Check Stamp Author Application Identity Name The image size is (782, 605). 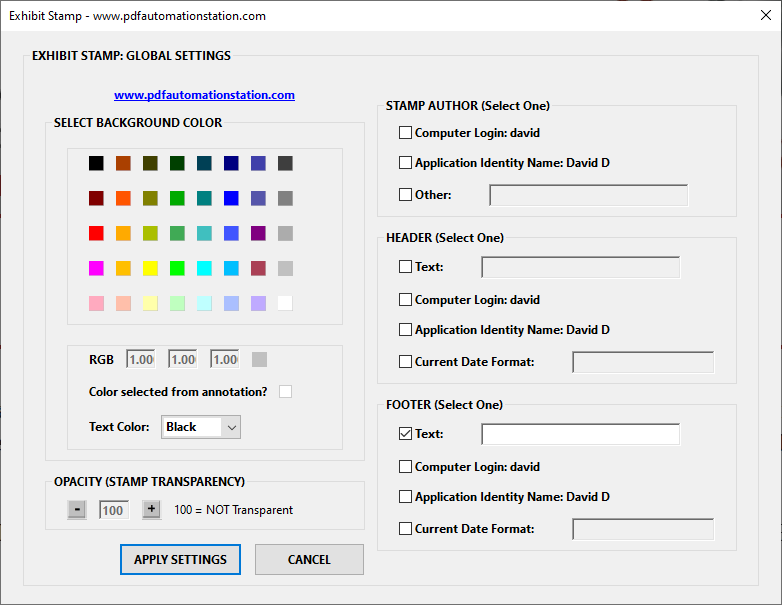pyautogui.click(x=405, y=163)
